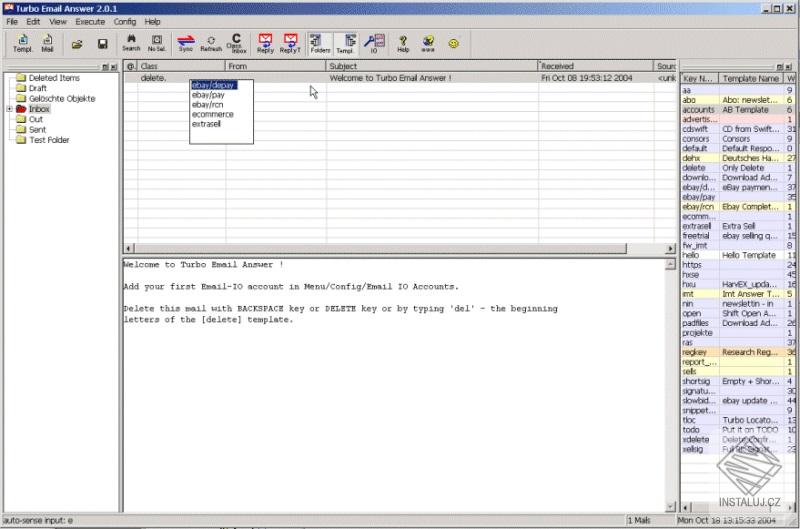Screen dimensions: 800x529
Task: Open the IO accounts toolbar icon
Action: (x=374, y=43)
